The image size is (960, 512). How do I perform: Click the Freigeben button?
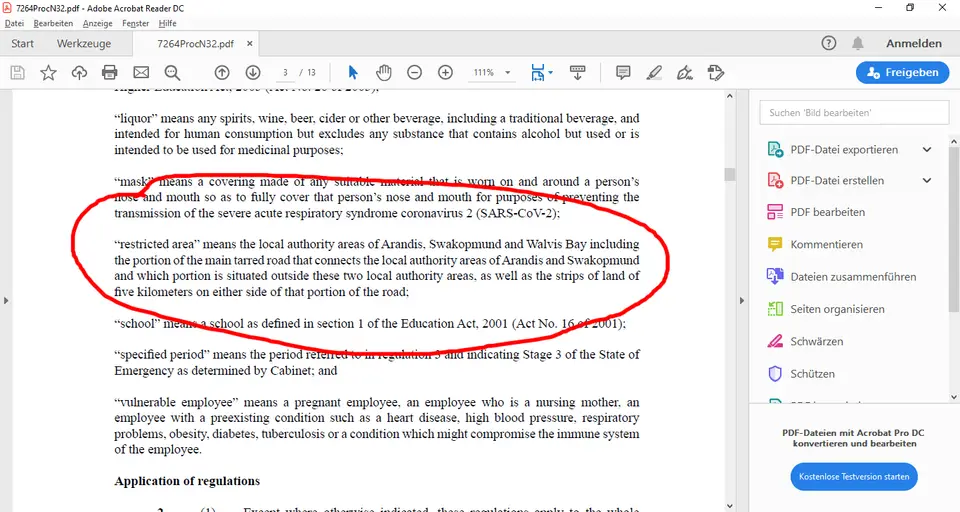click(x=902, y=72)
